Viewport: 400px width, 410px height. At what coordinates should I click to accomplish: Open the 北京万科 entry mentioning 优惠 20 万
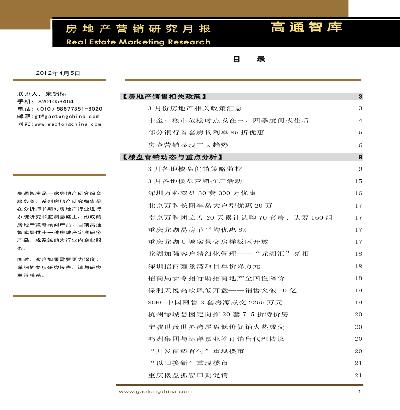(210, 205)
